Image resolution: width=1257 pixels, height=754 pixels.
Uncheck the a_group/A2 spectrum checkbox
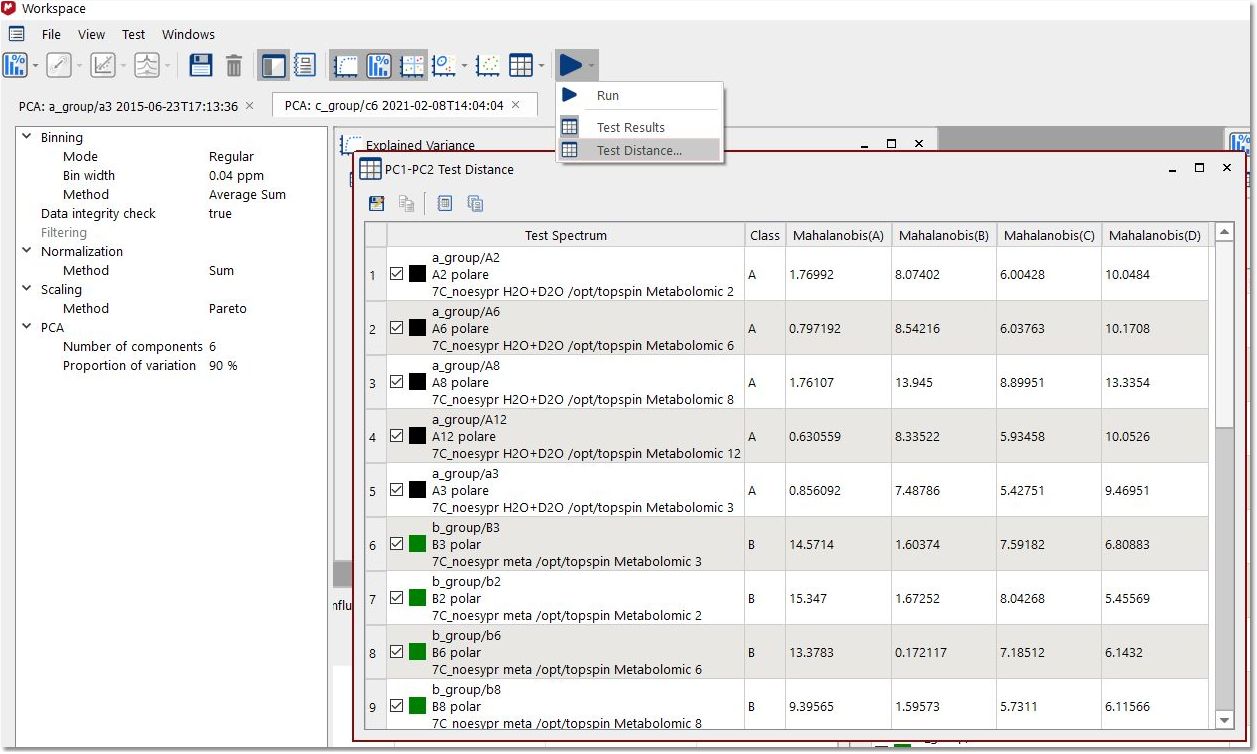point(397,274)
